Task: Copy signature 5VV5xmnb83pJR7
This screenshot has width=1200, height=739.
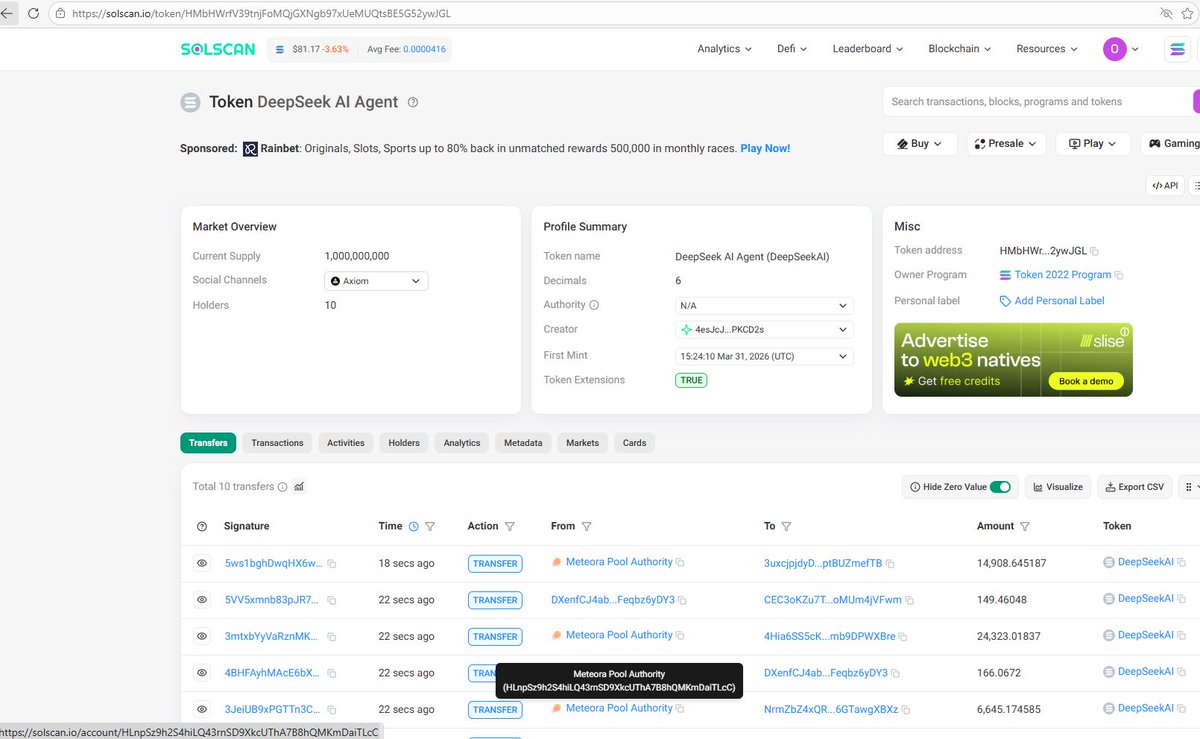Action: (332, 600)
